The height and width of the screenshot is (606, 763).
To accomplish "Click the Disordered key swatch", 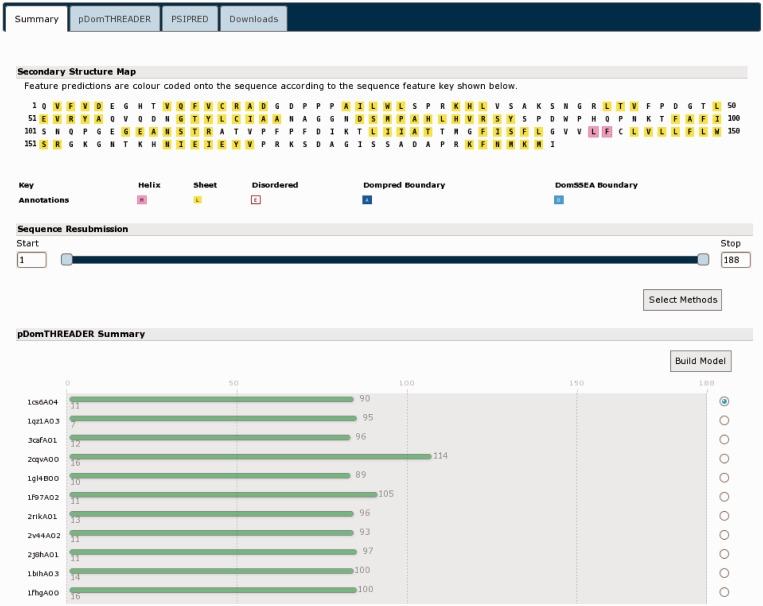I will (x=256, y=200).
